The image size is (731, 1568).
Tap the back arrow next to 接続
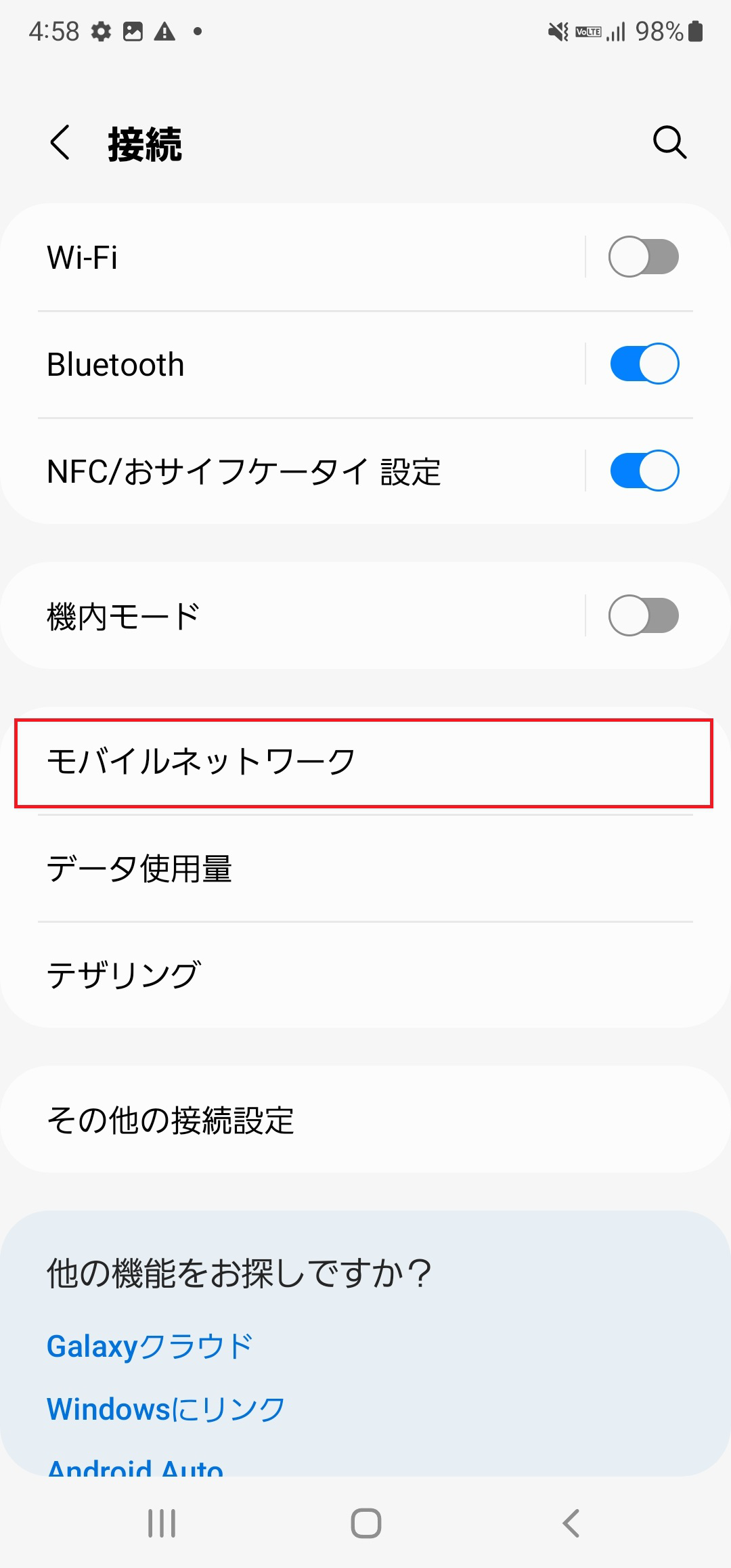60,144
